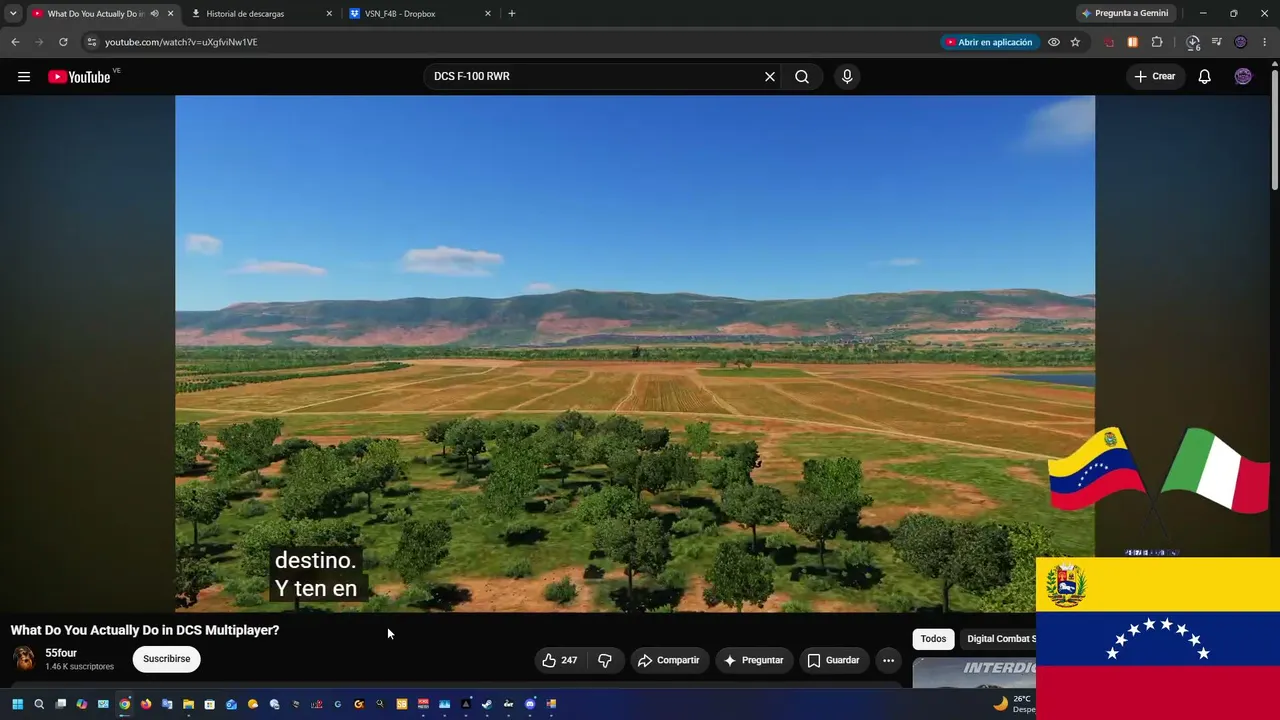Open Chrome extensions puzzle icon

(x=1157, y=42)
